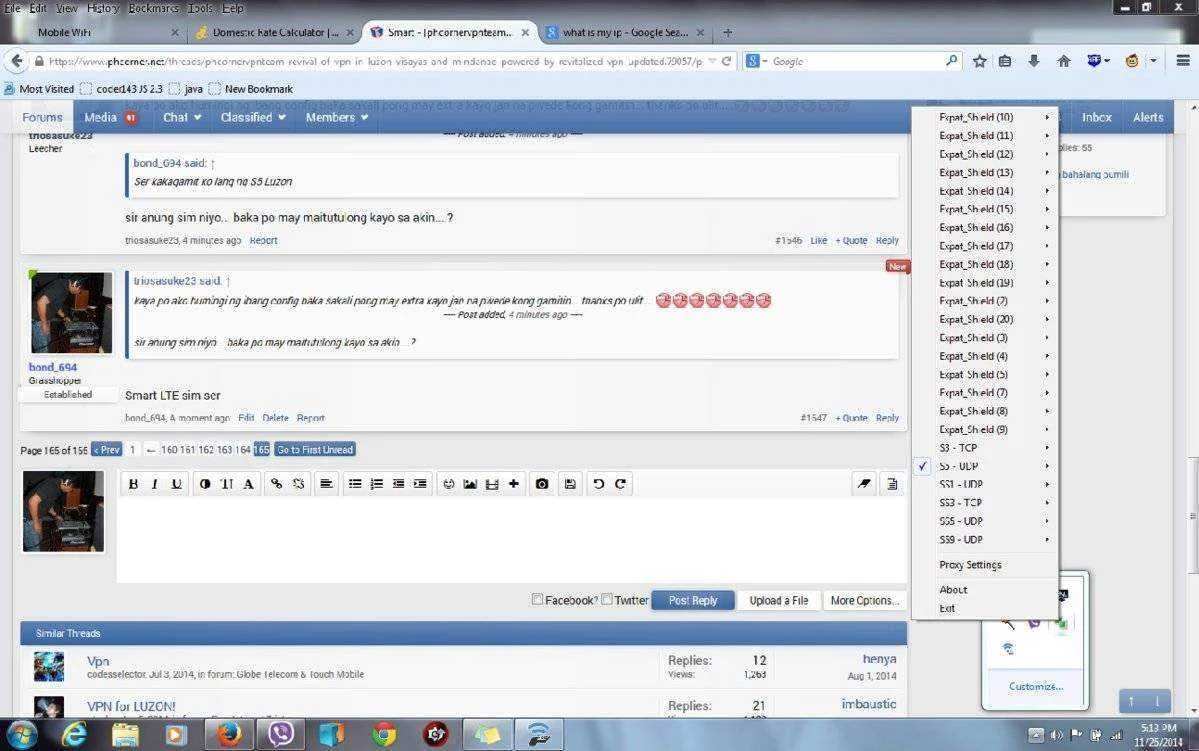The width and height of the screenshot is (1199, 751).
Task: Open font size tool in editor
Action: click(227, 484)
